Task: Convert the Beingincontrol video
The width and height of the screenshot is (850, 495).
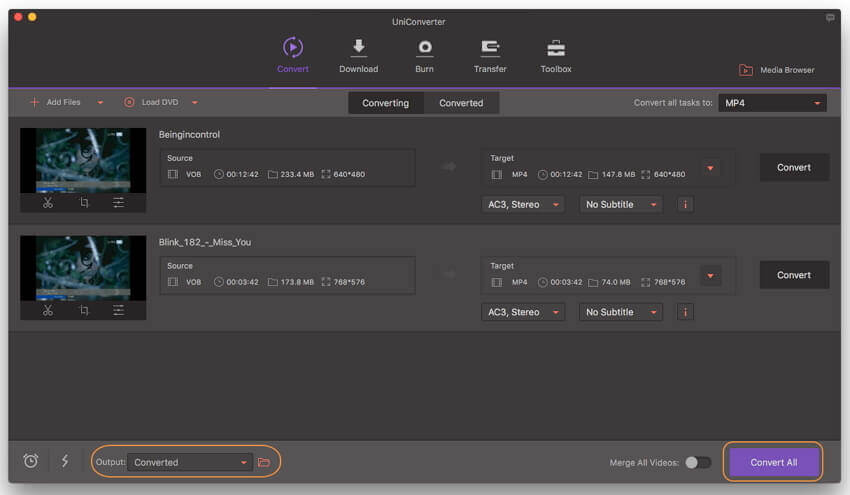Action: [794, 168]
